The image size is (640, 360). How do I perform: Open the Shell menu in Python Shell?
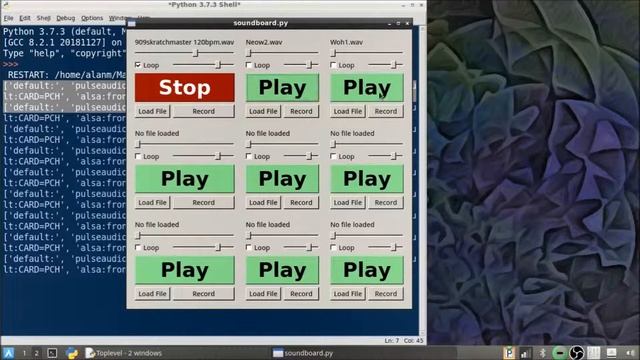[44, 18]
